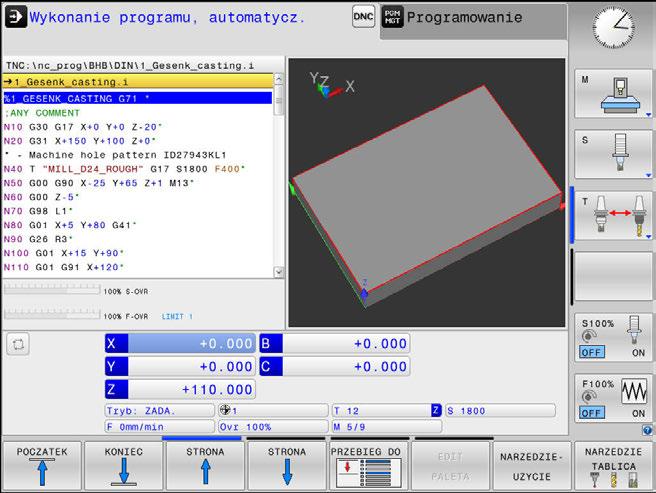Click the F-OVR override bar
Image resolution: width=656 pixels, height=493 pixels.
(52, 314)
